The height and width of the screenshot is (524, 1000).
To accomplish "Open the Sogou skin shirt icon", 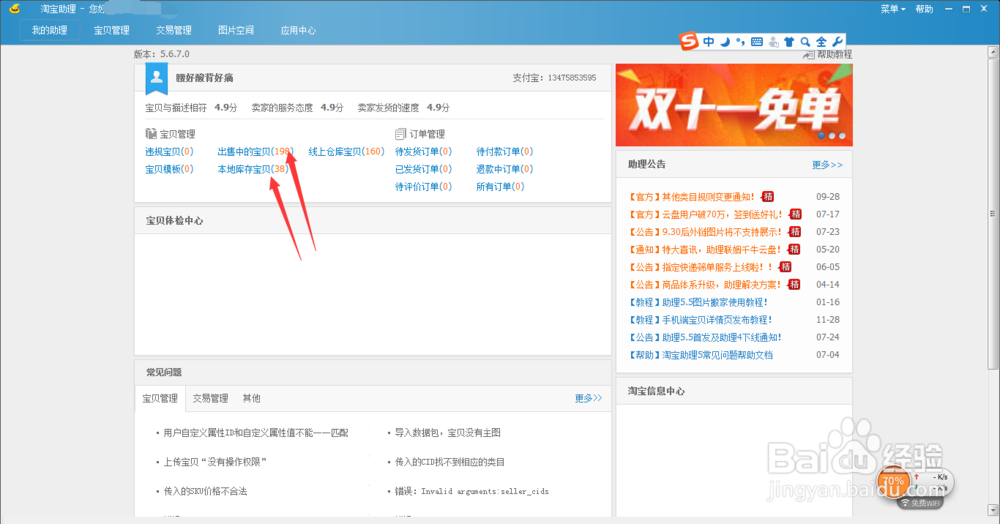I will (x=790, y=42).
